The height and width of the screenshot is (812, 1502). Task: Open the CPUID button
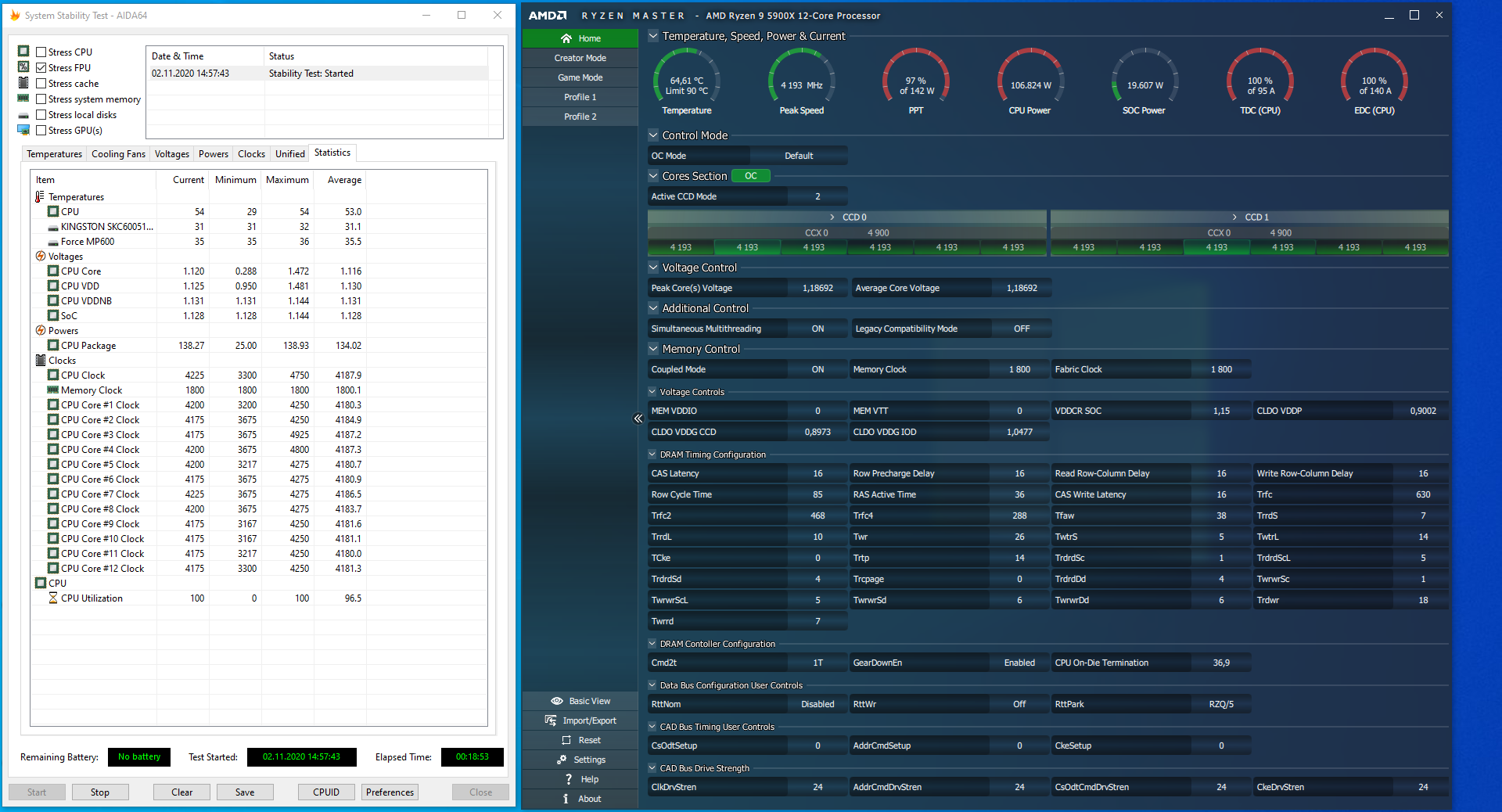coord(326,792)
